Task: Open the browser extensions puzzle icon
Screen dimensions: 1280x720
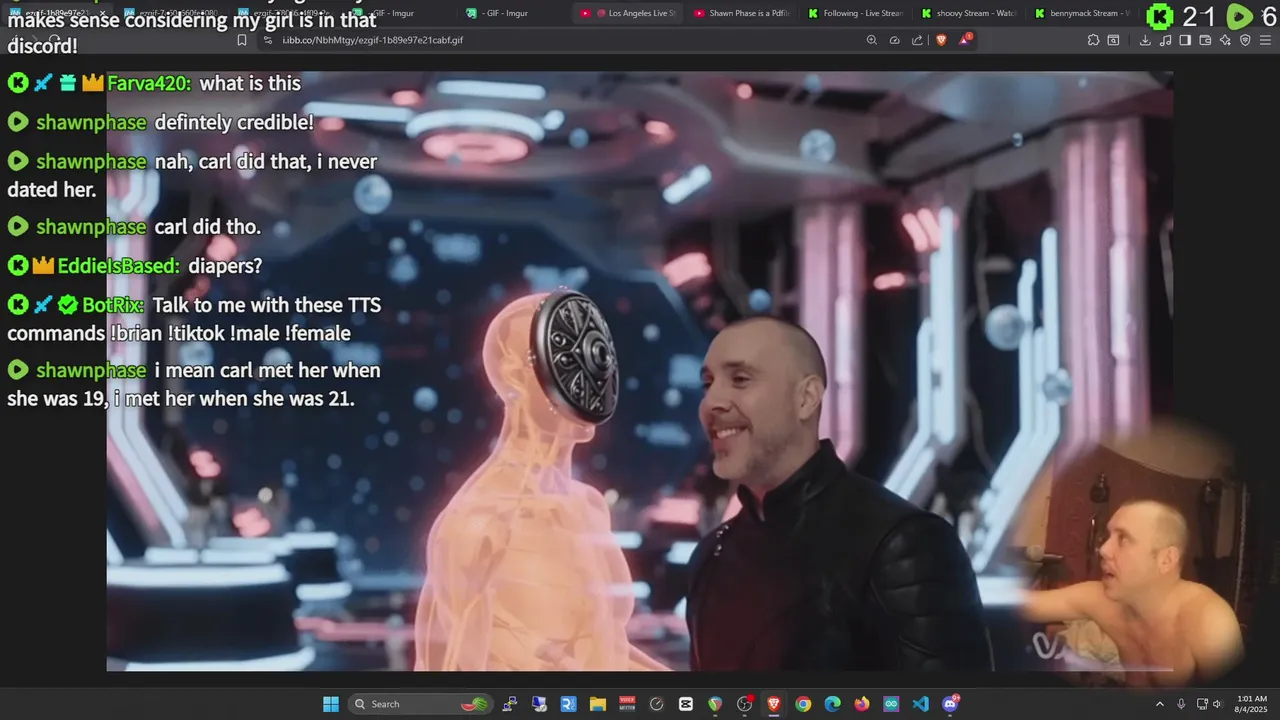Action: 1093,40
